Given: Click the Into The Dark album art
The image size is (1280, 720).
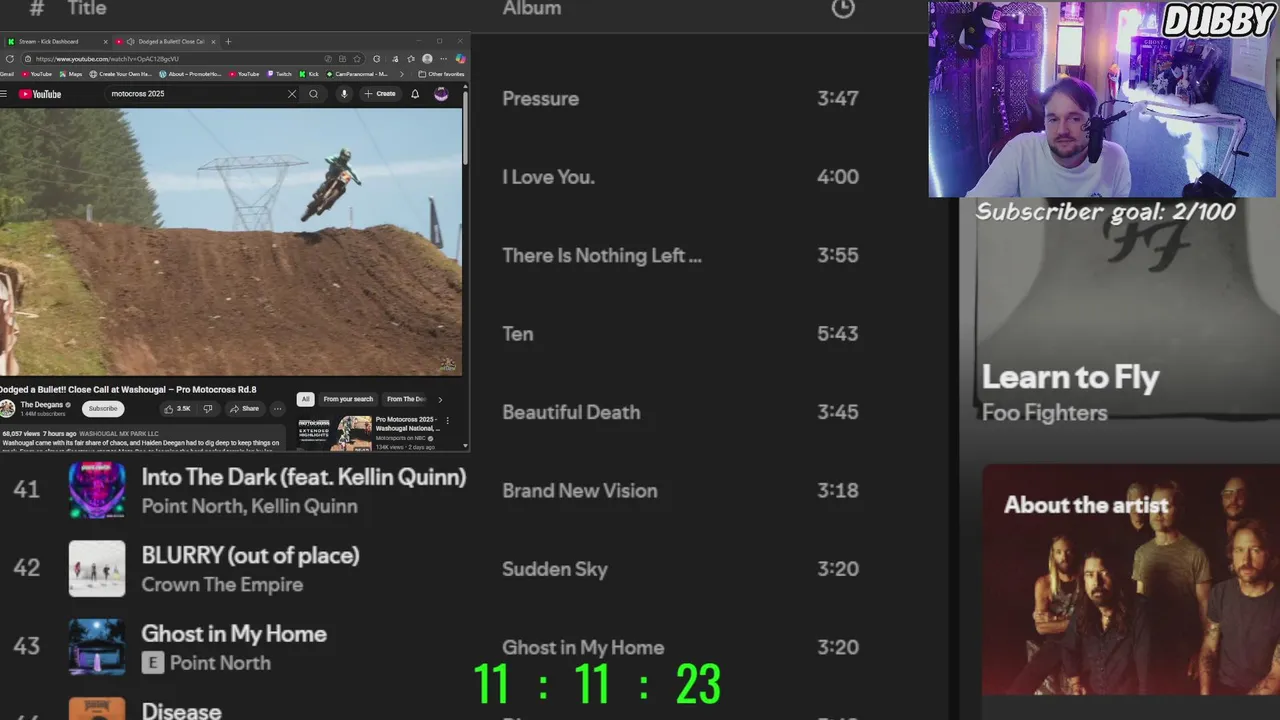Looking at the screenshot, I should [x=97, y=490].
